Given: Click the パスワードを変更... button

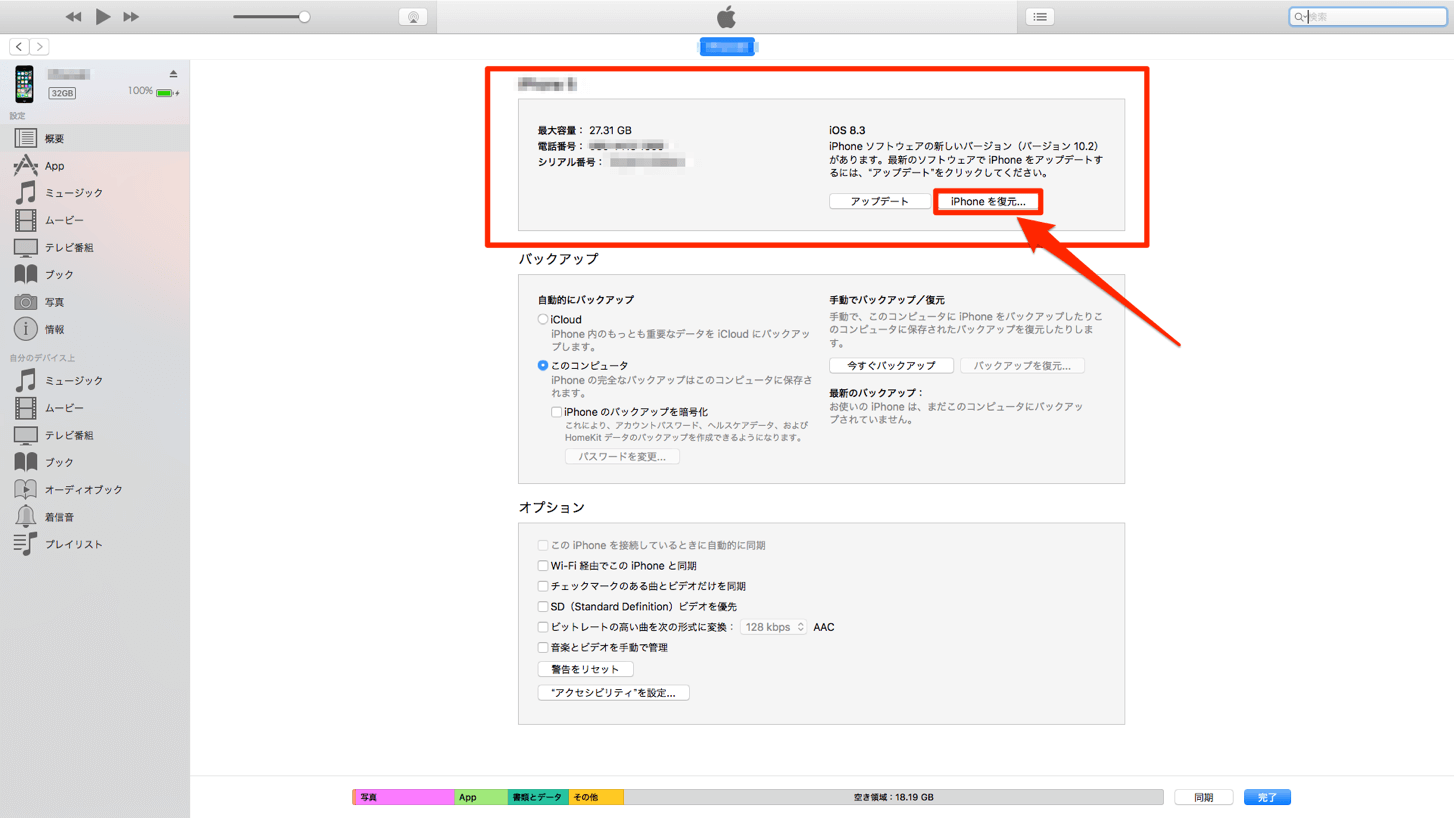Looking at the screenshot, I should tap(622, 456).
